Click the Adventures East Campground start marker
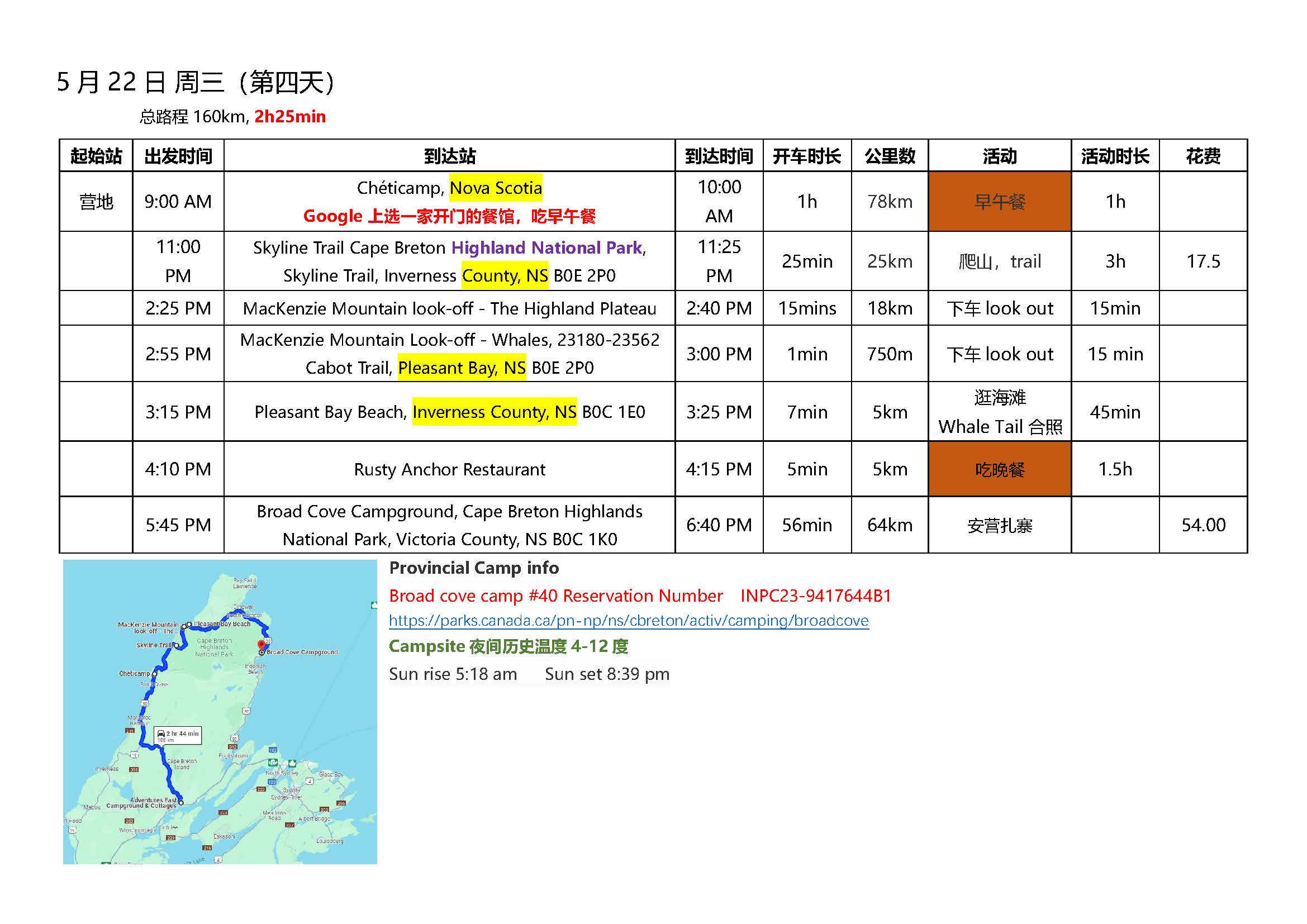The height and width of the screenshot is (924, 1307). [181, 803]
